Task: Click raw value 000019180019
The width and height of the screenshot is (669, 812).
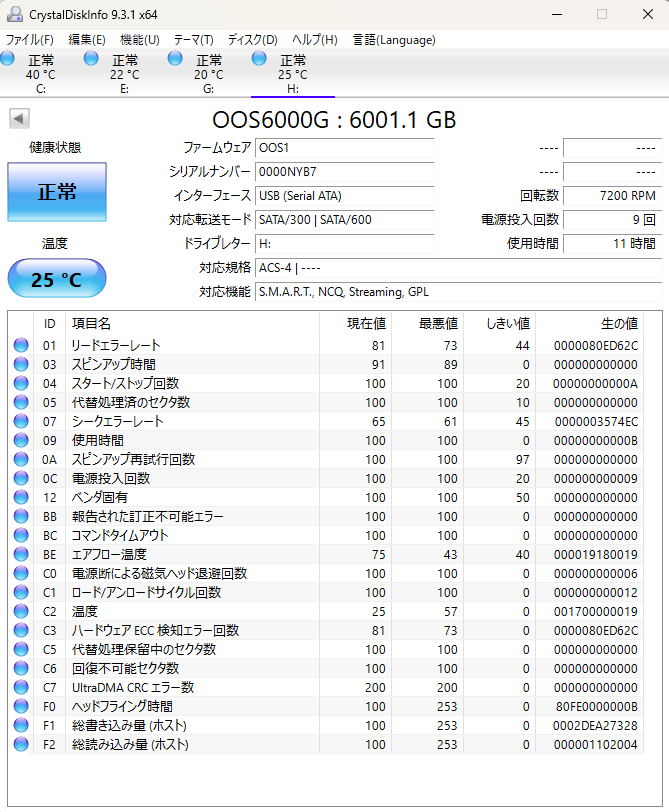Action: 595,555
